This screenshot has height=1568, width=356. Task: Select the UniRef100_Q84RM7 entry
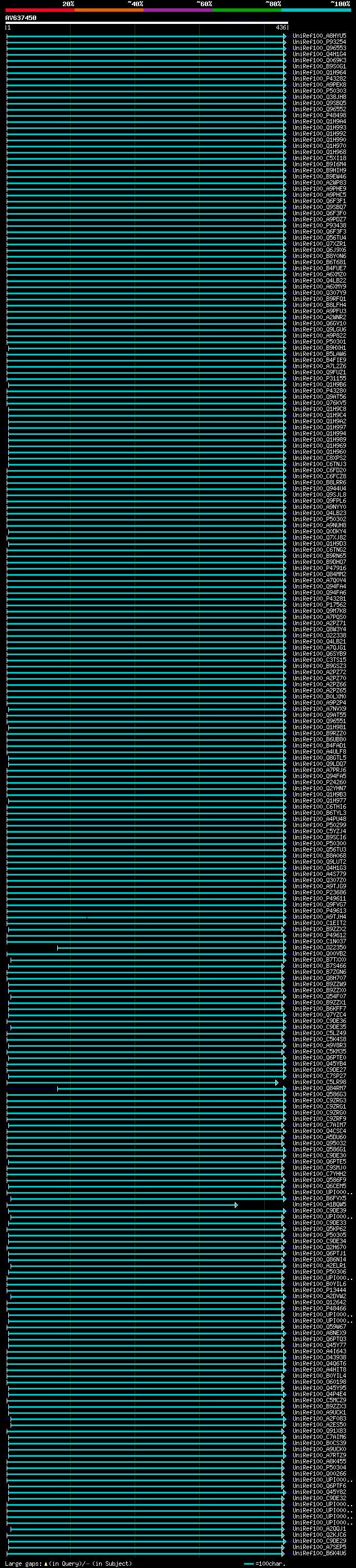pyautogui.click(x=319, y=1088)
